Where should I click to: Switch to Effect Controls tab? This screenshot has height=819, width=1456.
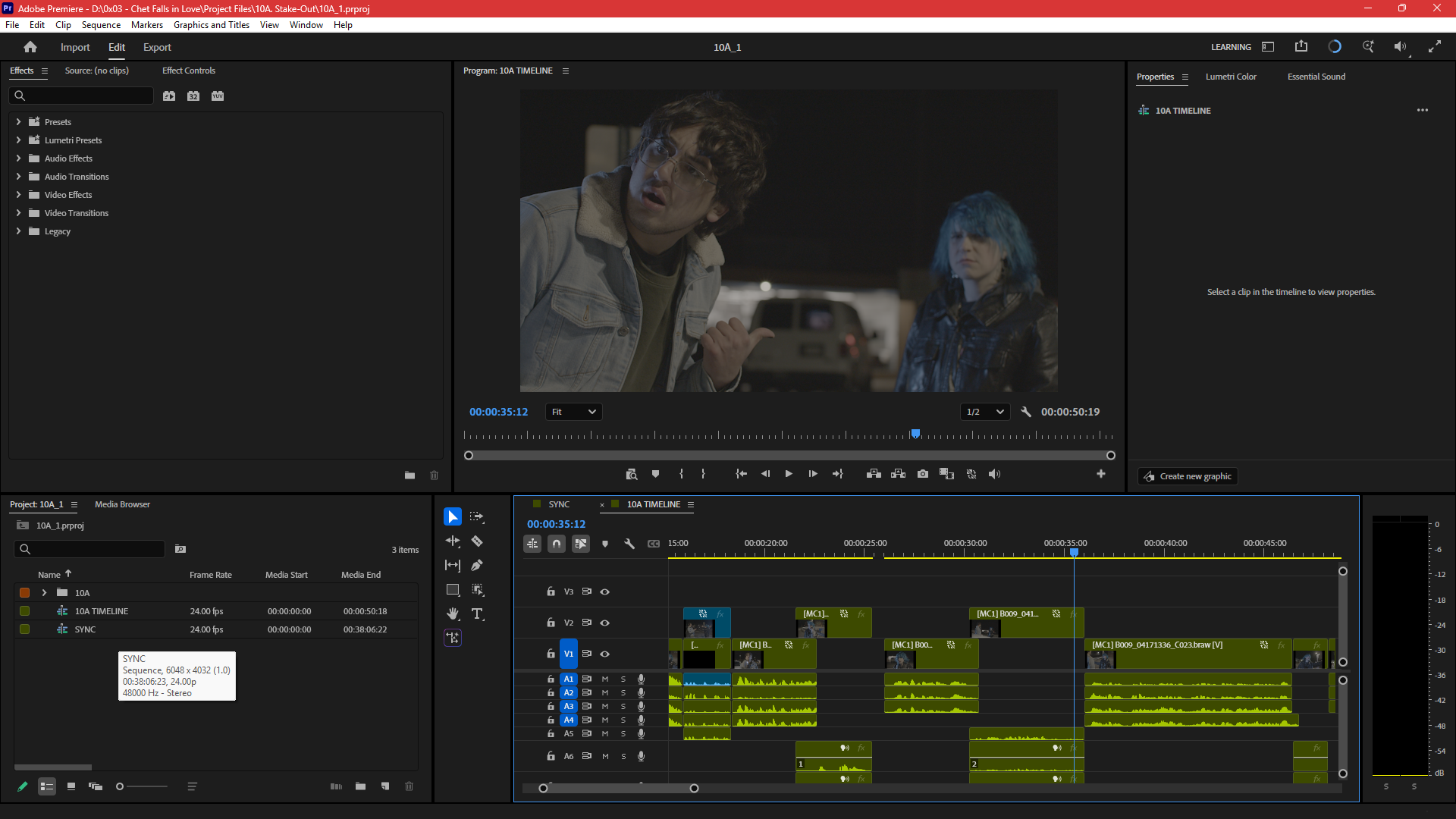189,71
